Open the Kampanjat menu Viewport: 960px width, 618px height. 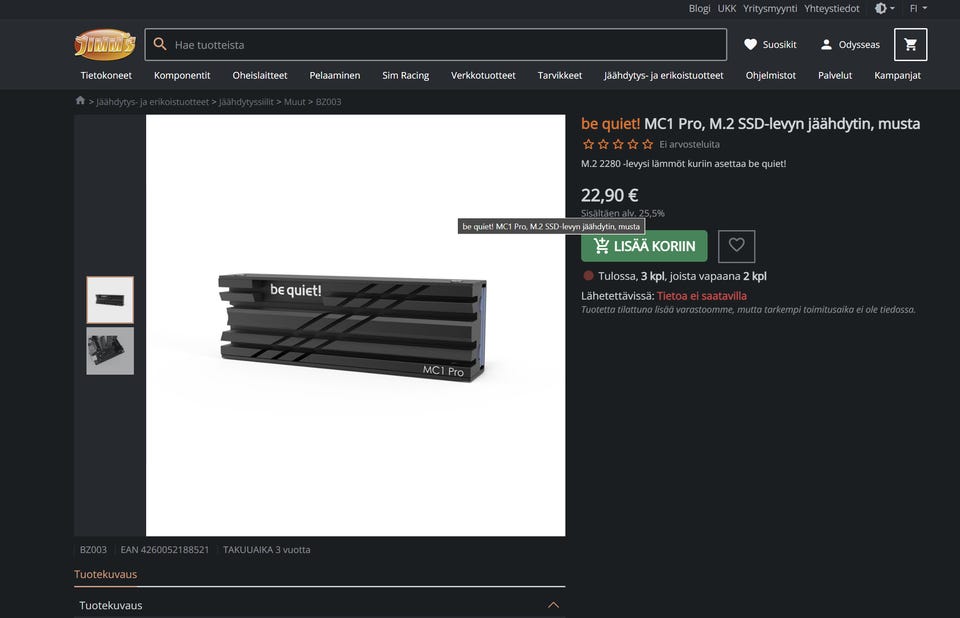(x=897, y=75)
